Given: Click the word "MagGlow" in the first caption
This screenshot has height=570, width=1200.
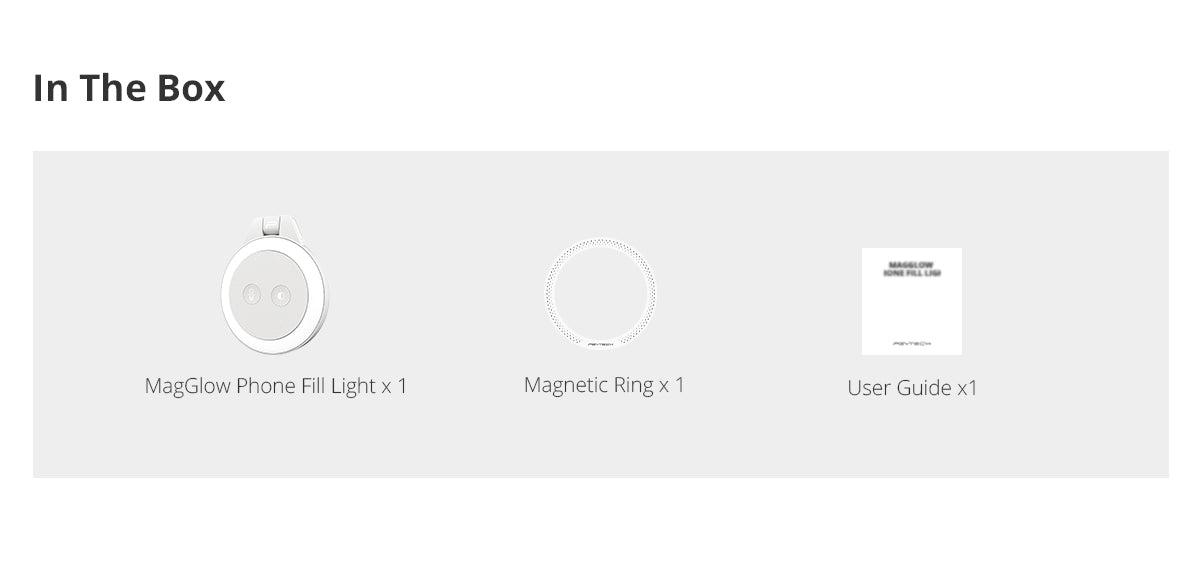Looking at the screenshot, I should 188,386.
